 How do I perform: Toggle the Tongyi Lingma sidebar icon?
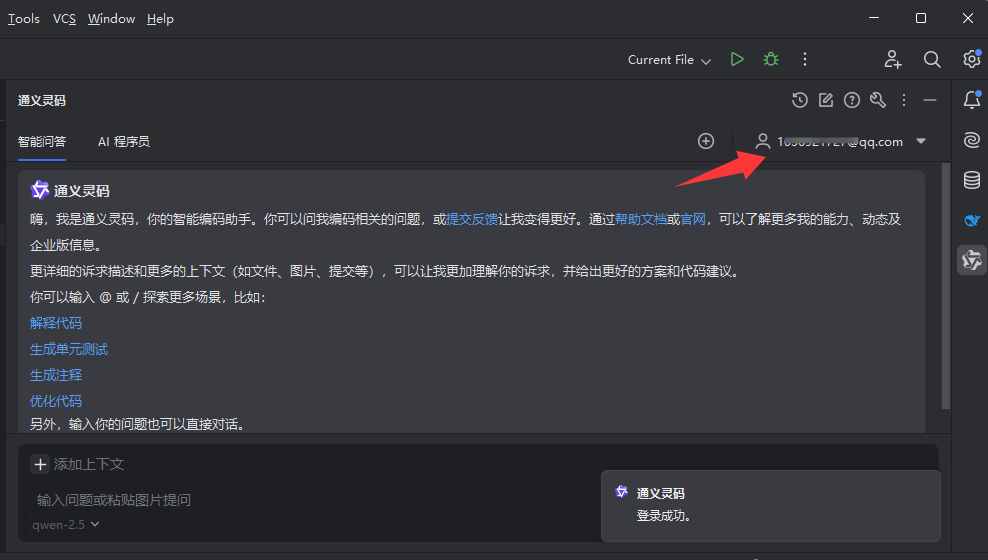(972, 260)
